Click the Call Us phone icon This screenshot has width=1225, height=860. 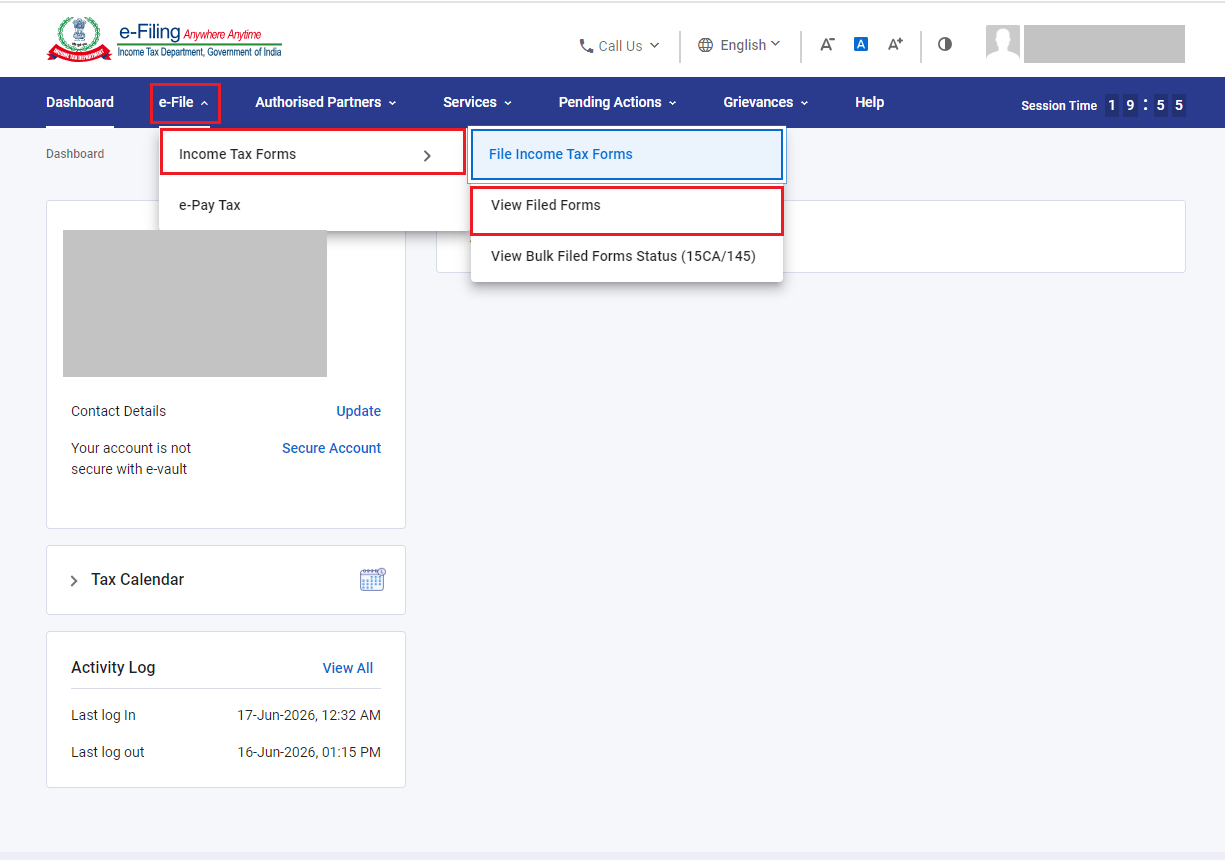pyautogui.click(x=586, y=46)
